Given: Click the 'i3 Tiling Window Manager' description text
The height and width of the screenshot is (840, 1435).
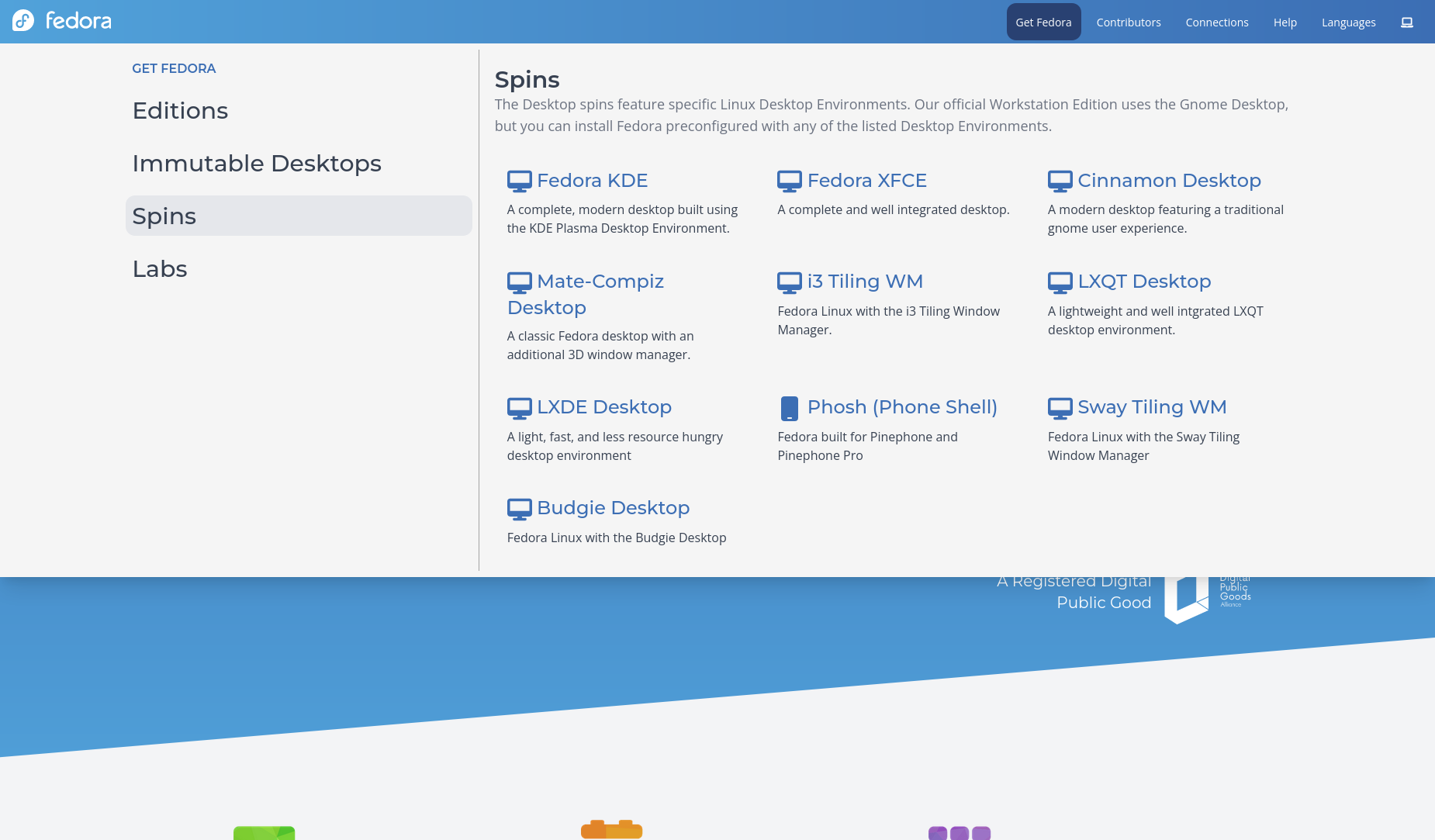Looking at the screenshot, I should [x=889, y=320].
